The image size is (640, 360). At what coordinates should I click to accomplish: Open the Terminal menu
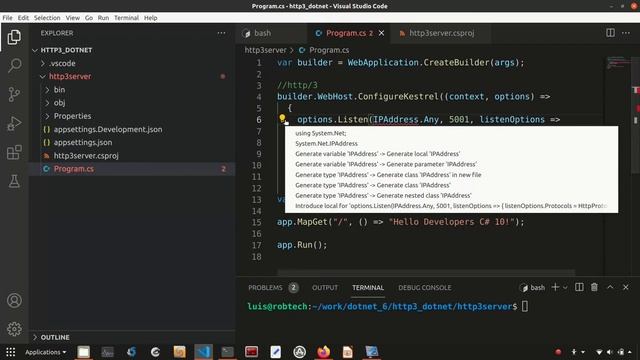[127, 18]
